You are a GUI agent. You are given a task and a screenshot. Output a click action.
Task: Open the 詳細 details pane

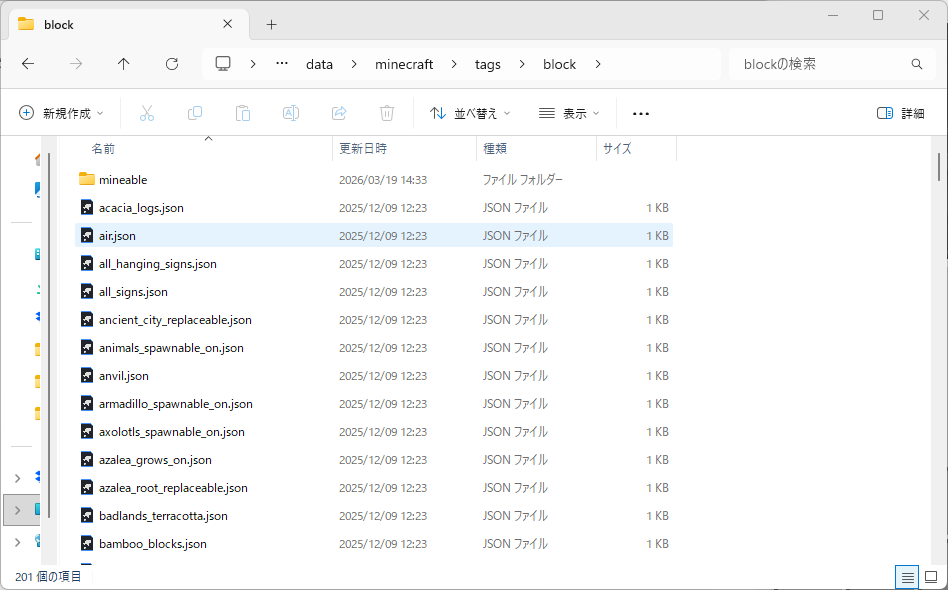(900, 113)
